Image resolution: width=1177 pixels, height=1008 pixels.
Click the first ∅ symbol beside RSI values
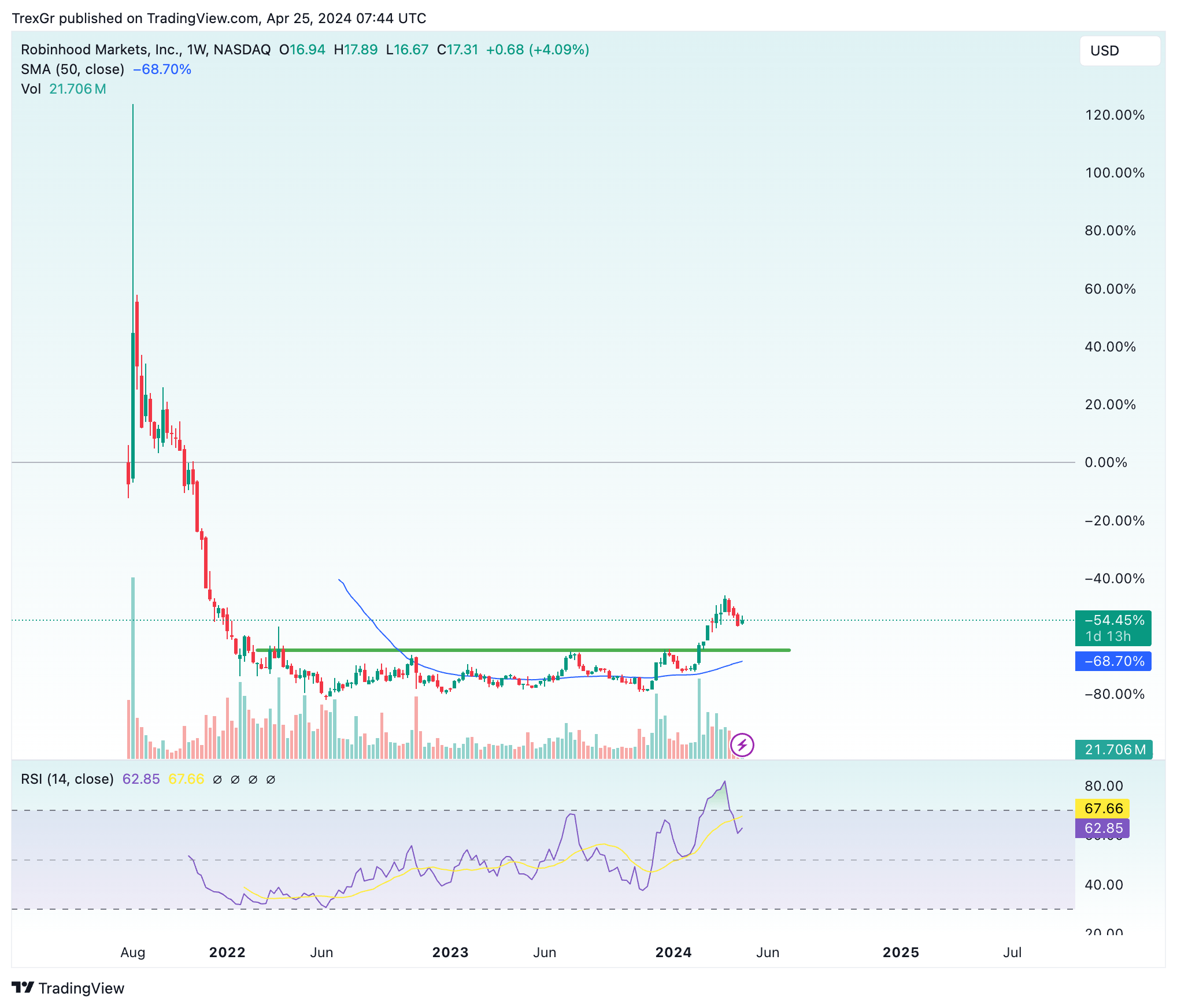pyautogui.click(x=217, y=779)
